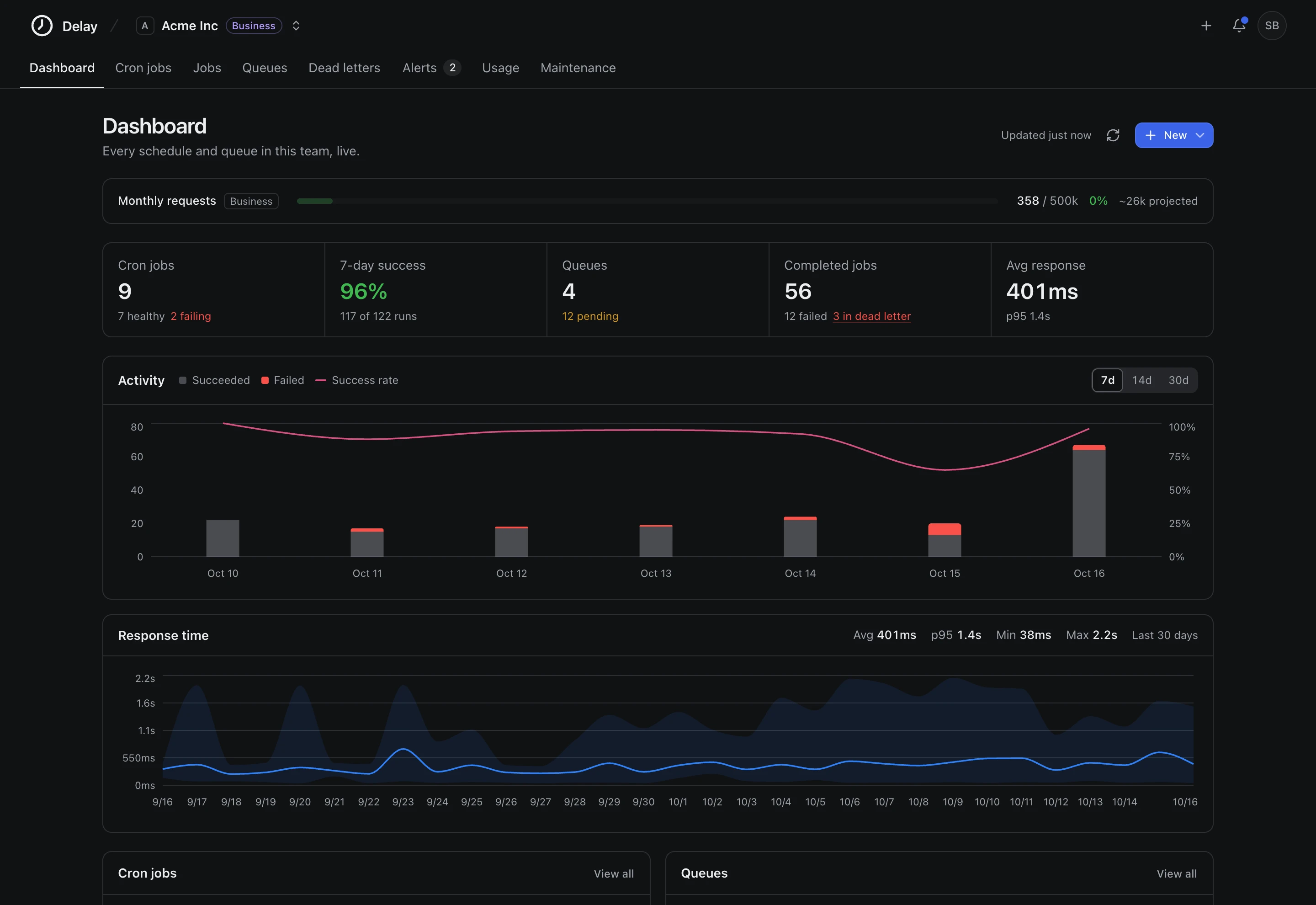Viewport: 1316px width, 905px height.
Task: Click the Delay brand name
Action: 80,26
